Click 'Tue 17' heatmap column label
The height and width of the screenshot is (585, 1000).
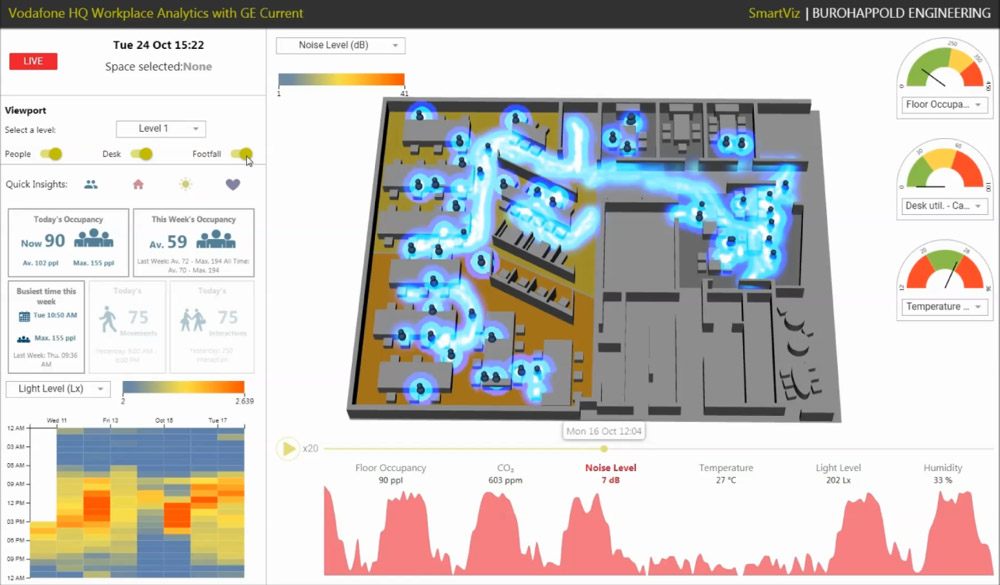click(x=217, y=421)
